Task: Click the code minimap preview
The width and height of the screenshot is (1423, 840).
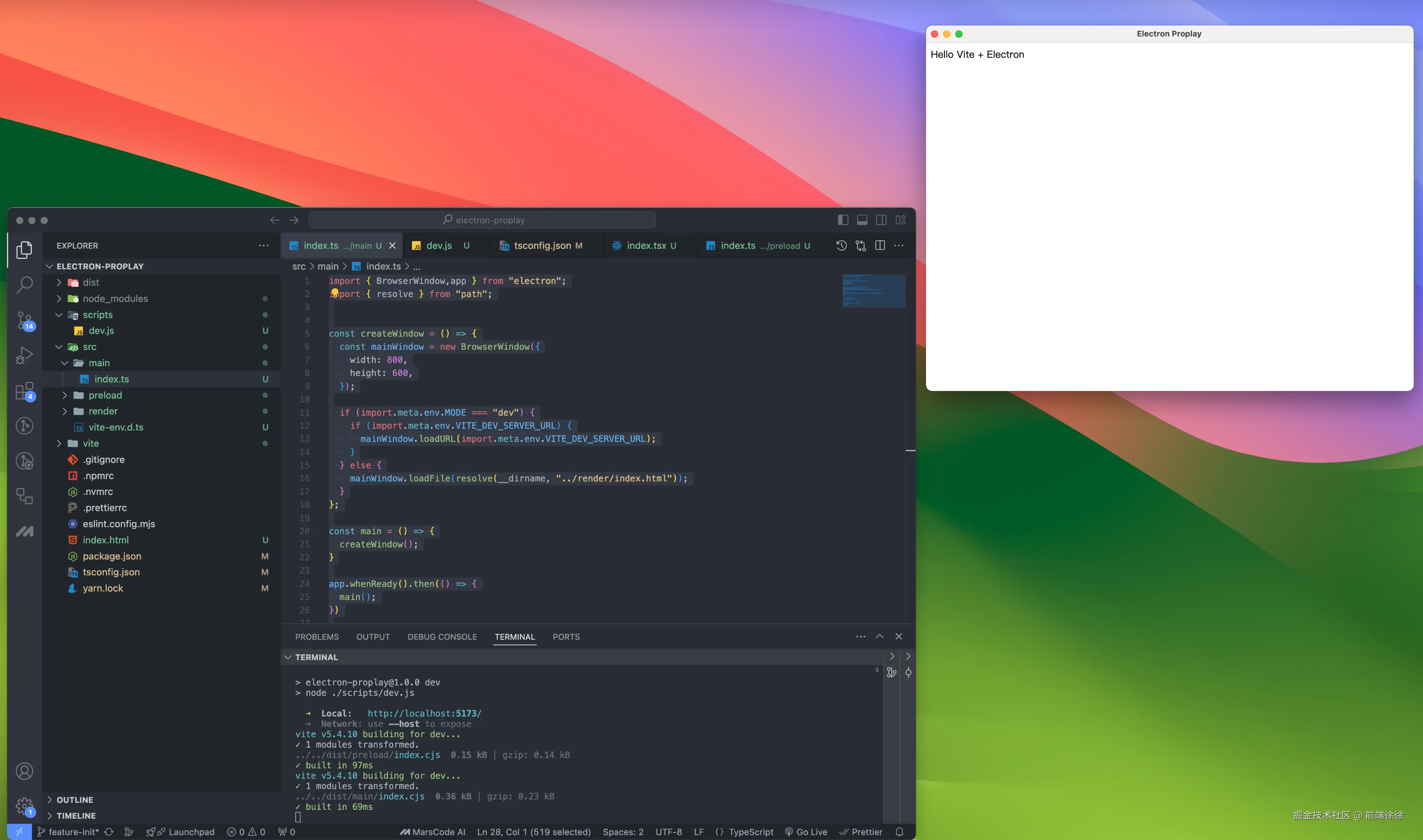Action: click(873, 291)
